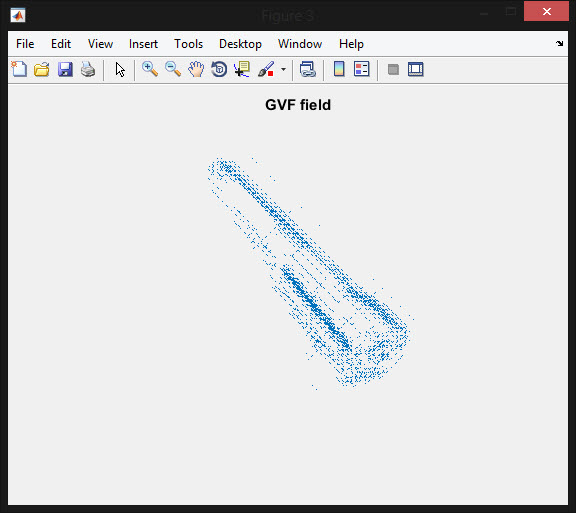
Task: Open the File menu
Action: click(25, 44)
